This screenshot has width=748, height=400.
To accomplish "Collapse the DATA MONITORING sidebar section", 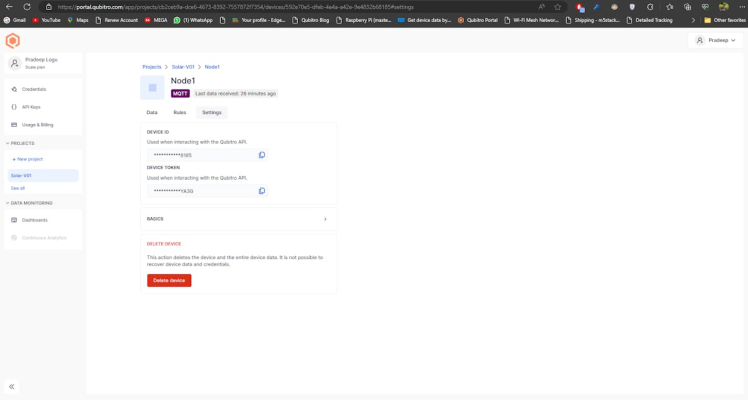I will pyautogui.click(x=29, y=203).
